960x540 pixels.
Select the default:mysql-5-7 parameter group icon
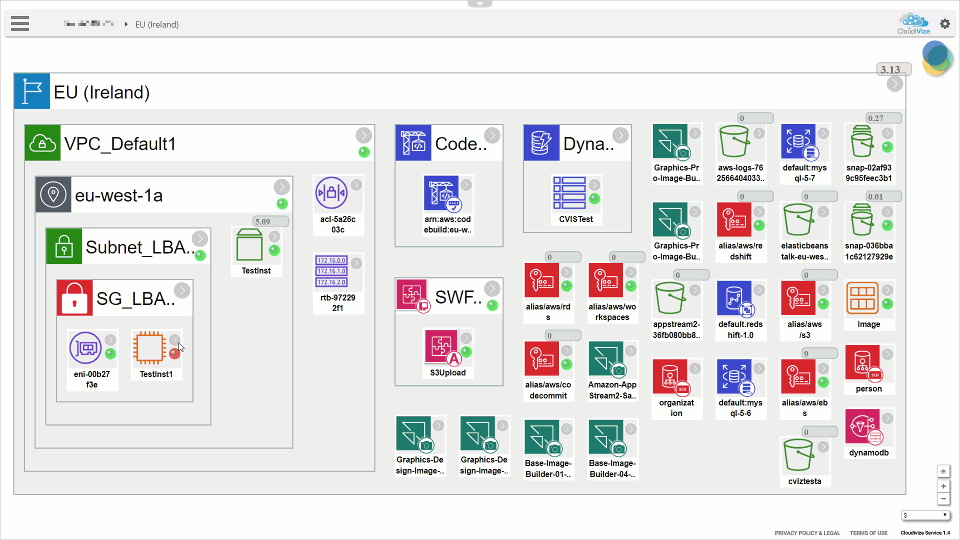tap(798, 141)
